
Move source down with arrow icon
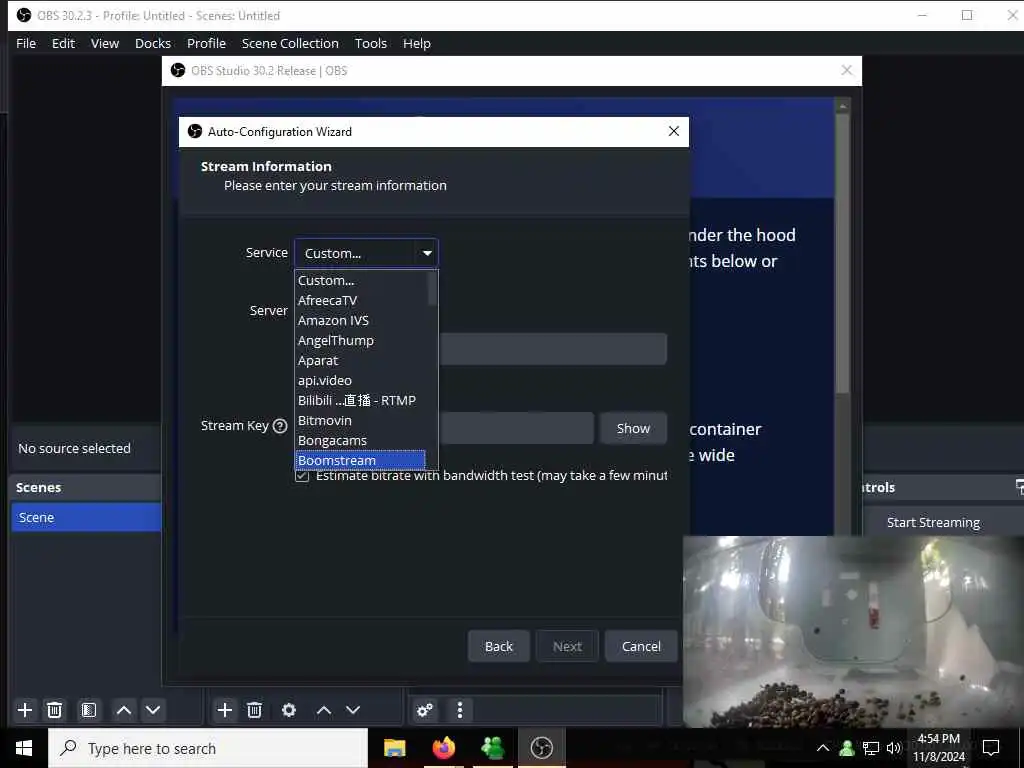pos(353,710)
